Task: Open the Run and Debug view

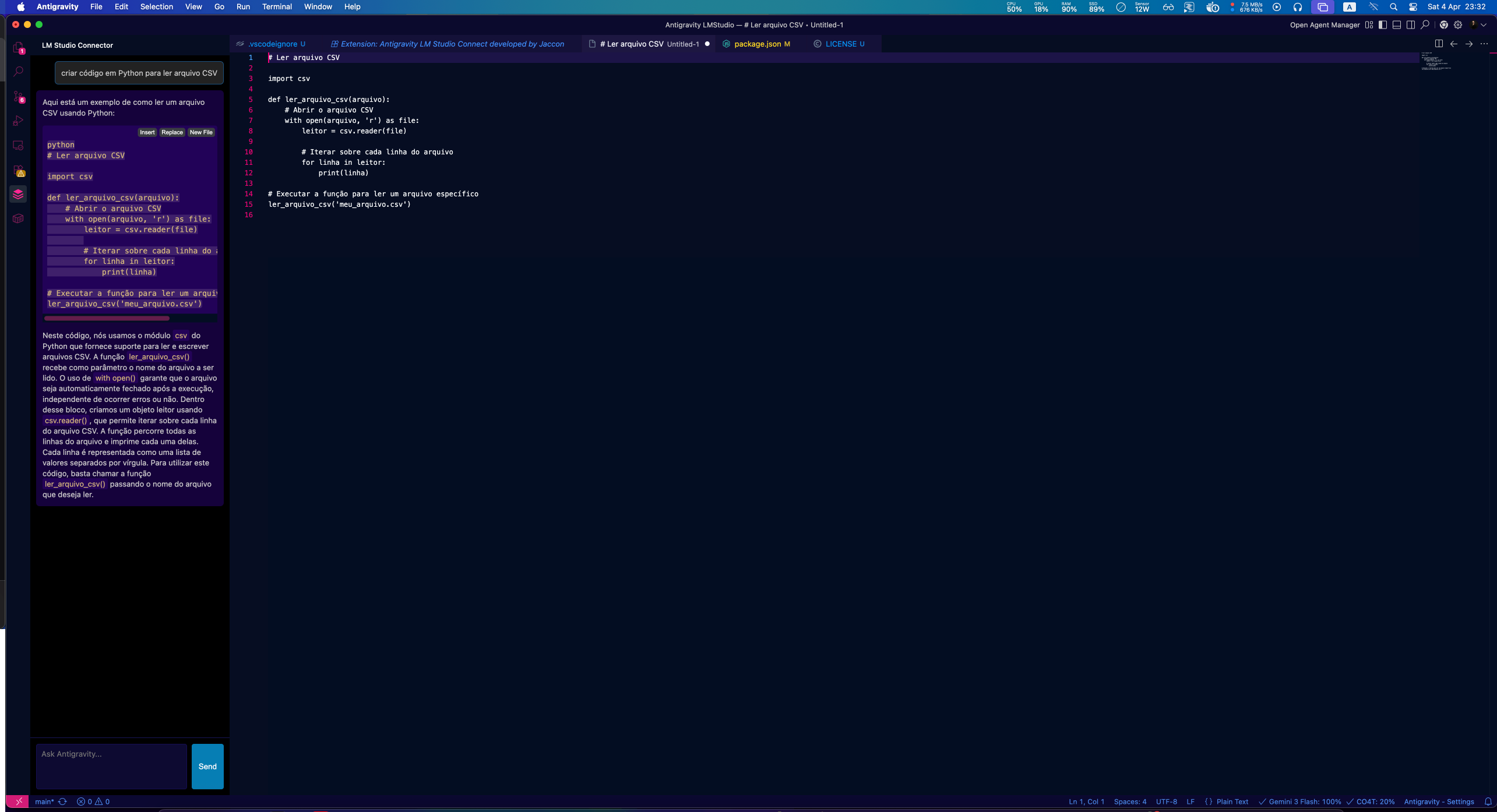Action: coord(18,121)
